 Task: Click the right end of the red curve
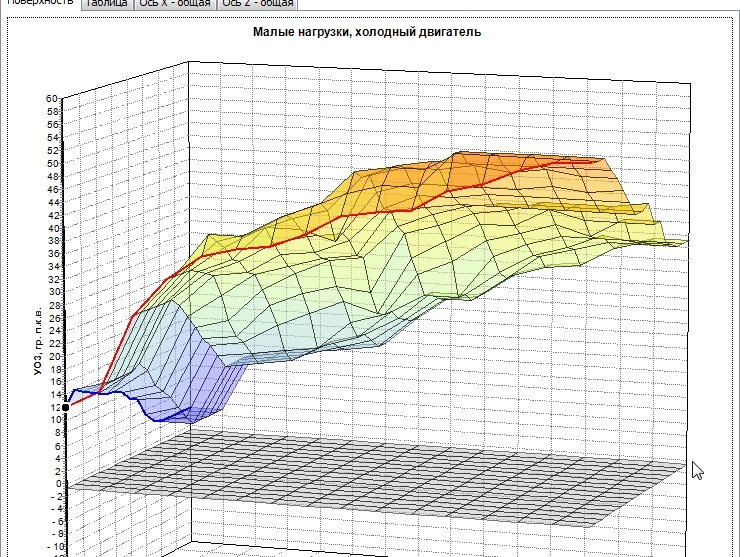(598, 159)
